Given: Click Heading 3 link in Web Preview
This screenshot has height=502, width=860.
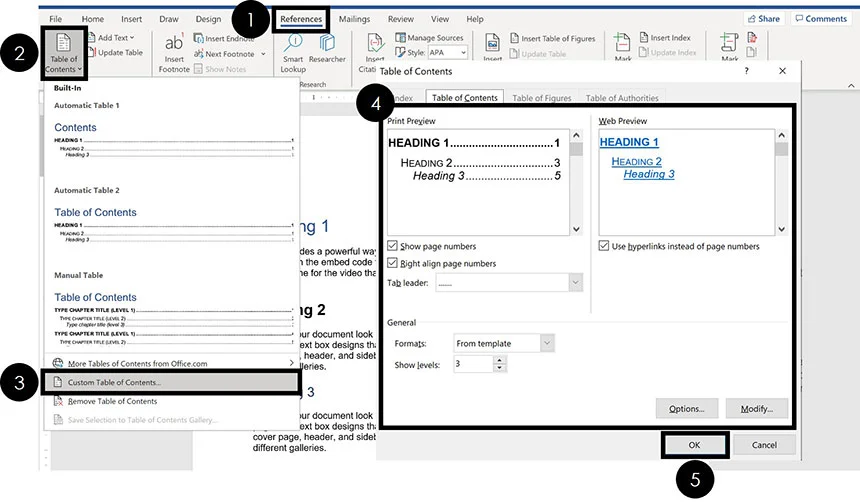Looking at the screenshot, I should coord(649,174).
